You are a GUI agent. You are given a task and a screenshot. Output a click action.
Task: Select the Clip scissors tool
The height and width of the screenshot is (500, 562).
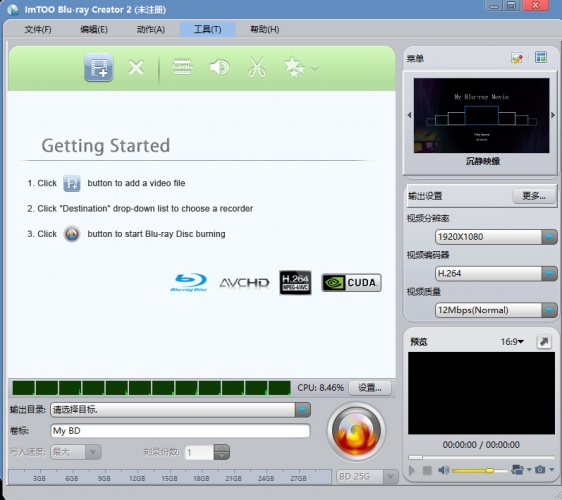click(257, 67)
